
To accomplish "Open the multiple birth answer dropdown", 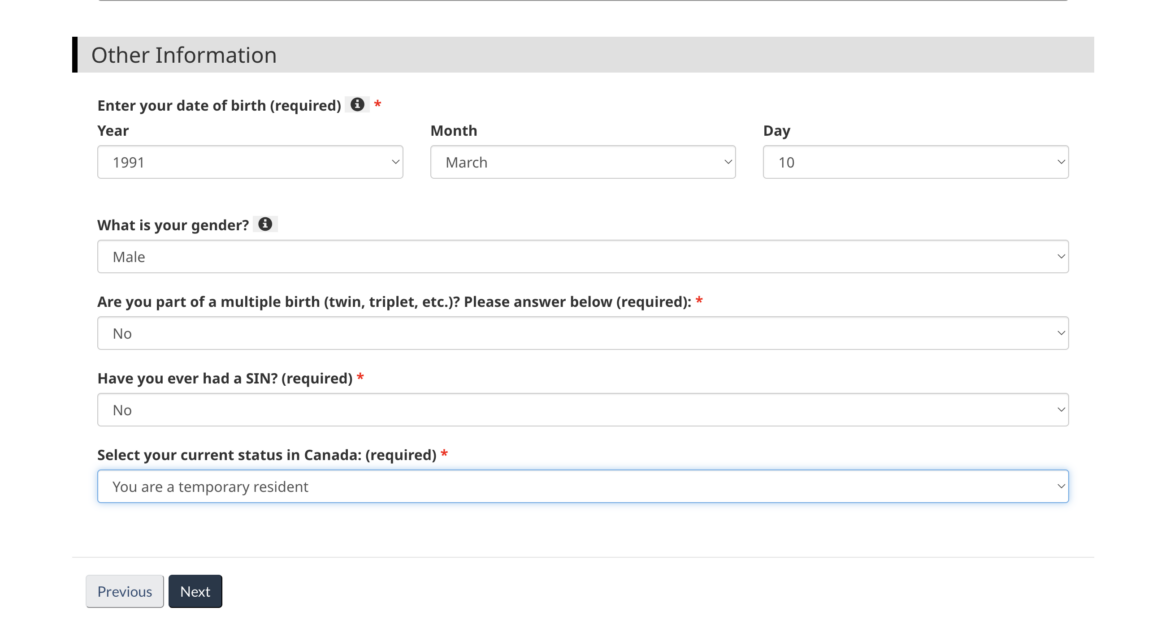I will [x=583, y=332].
